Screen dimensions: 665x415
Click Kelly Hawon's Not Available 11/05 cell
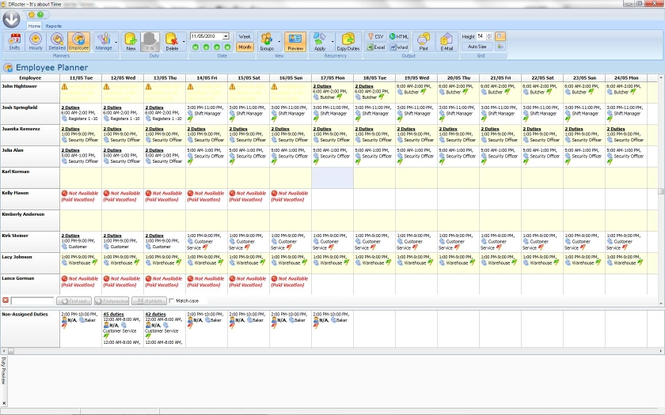point(81,199)
